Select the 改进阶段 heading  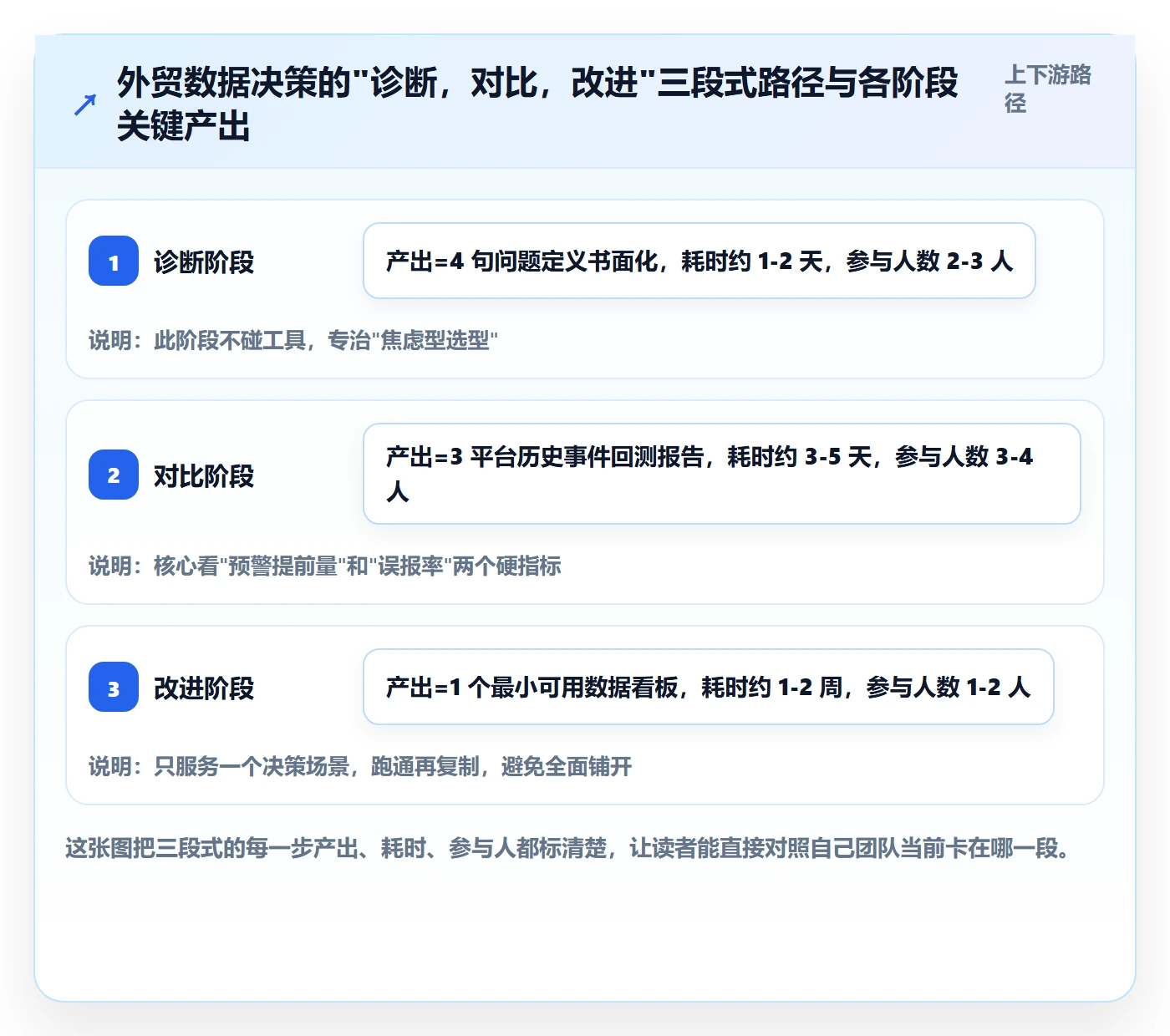click(204, 688)
